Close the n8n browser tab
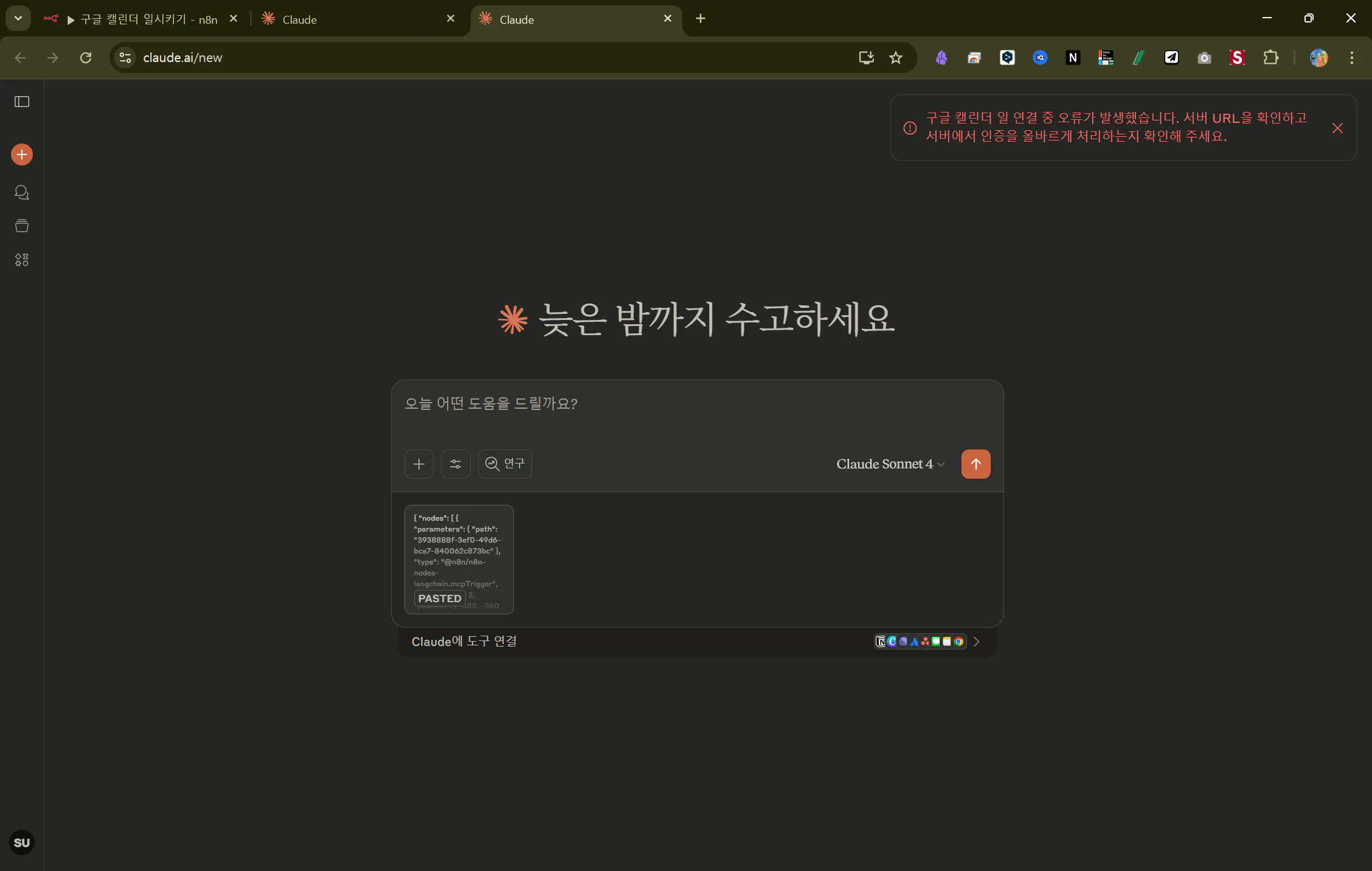The image size is (1372, 871). coord(234,19)
